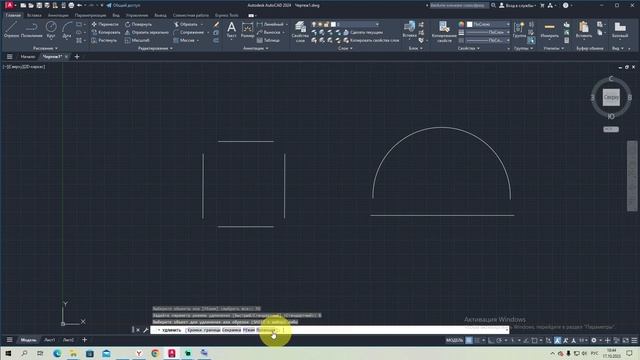
Task: Click the Measure (Измерить) tool
Action: [x=549, y=30]
